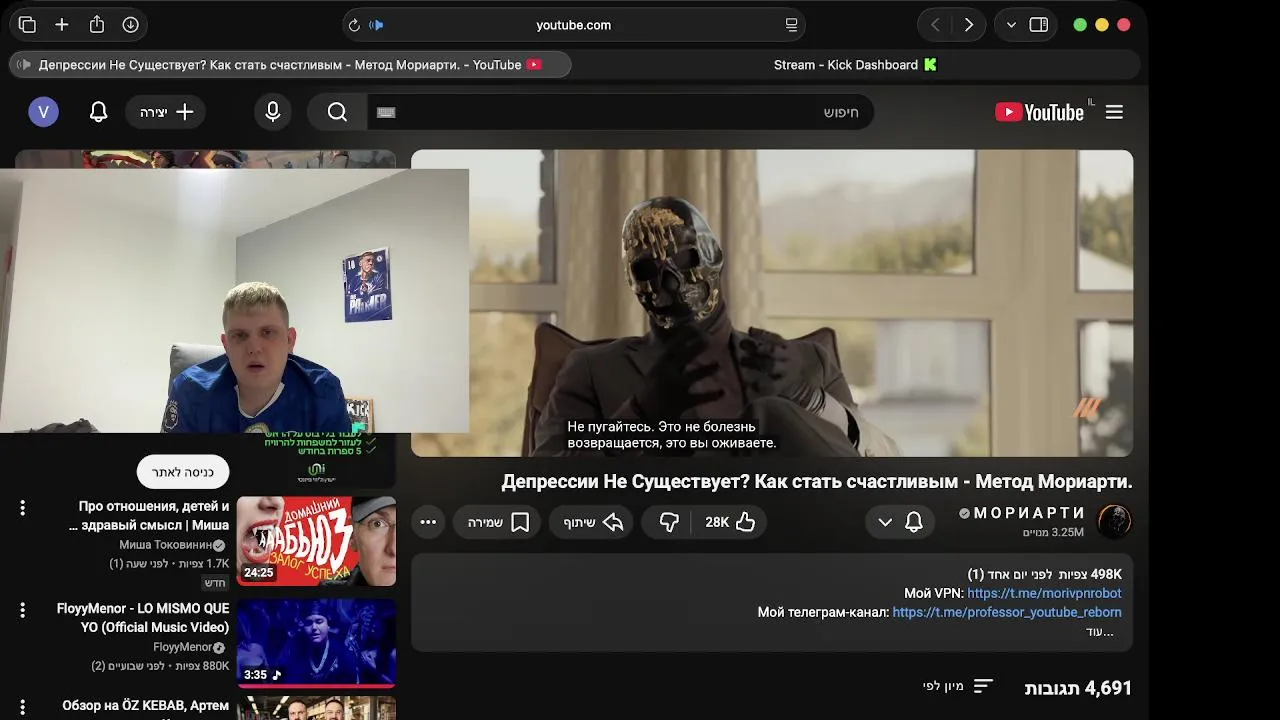The image size is (1280, 720).
Task: Open Safari tab overview icon
Action: (27, 25)
